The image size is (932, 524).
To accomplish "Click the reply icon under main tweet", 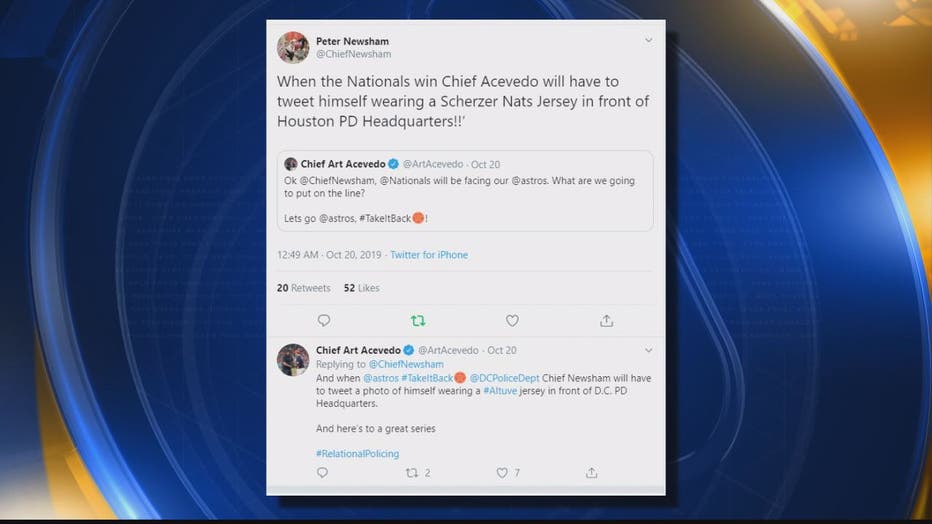I will (323, 321).
